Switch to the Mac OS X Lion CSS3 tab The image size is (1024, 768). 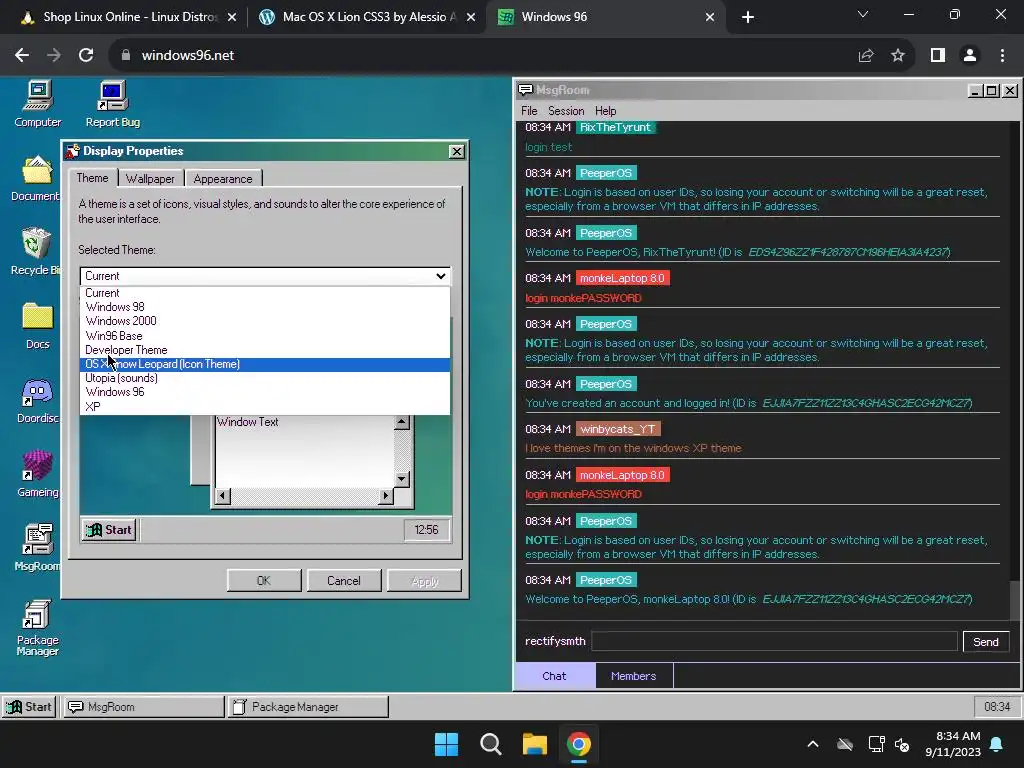click(x=366, y=17)
